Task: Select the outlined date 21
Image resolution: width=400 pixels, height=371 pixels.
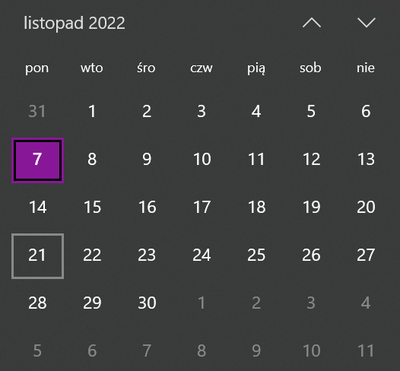Action: click(38, 256)
